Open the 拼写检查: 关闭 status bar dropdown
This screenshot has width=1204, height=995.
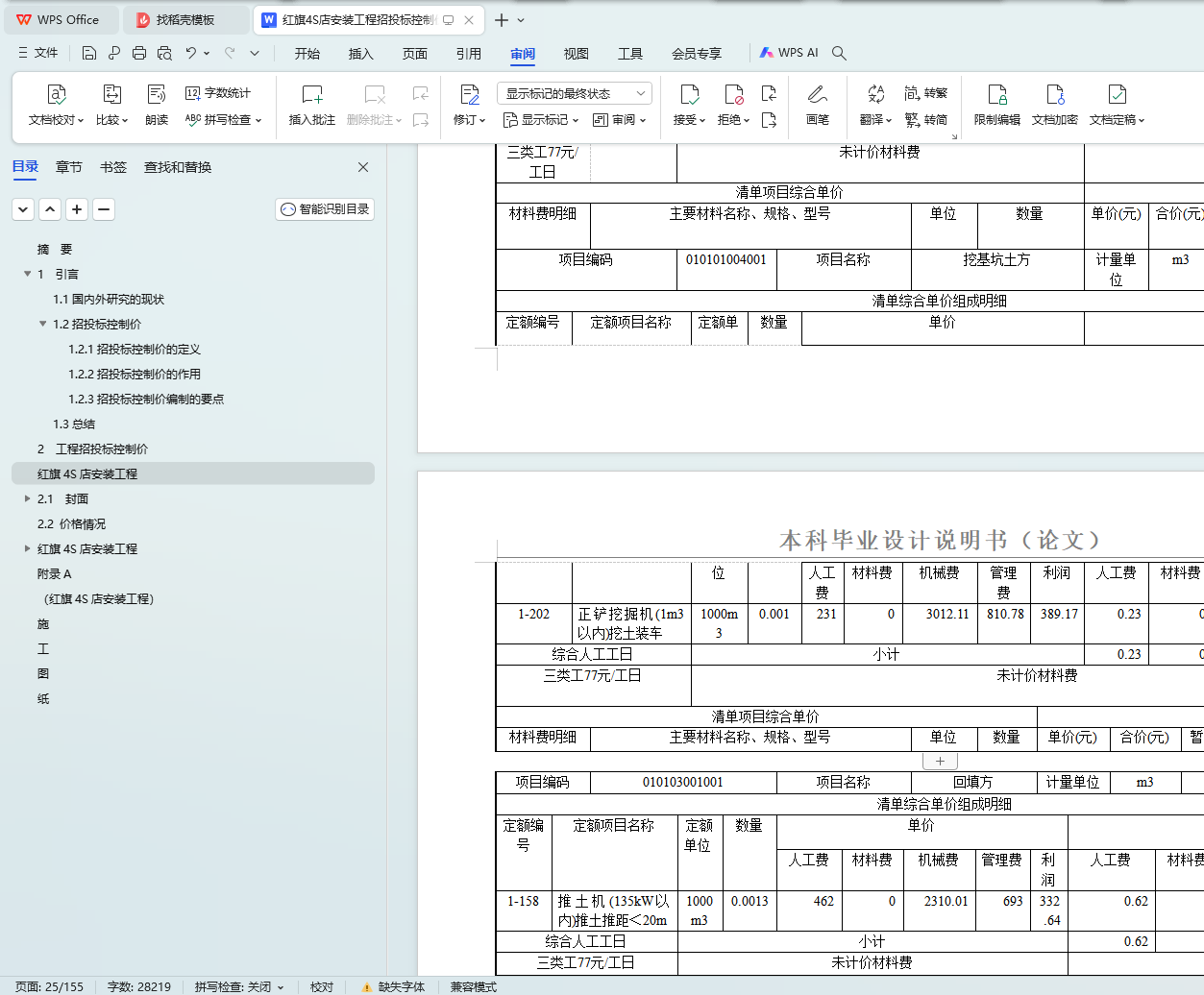coord(239,986)
